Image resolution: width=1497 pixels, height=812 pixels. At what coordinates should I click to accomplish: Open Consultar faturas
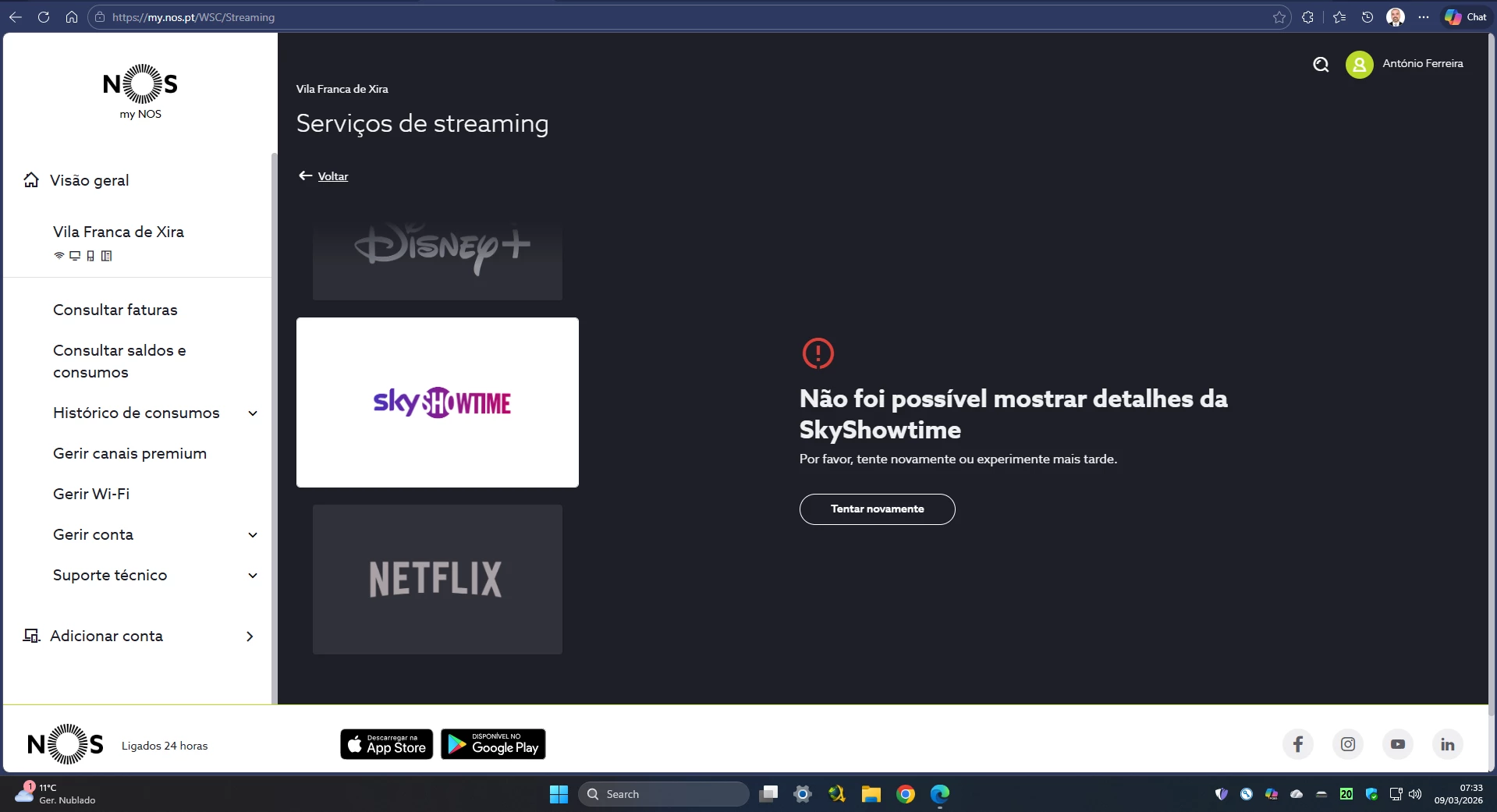pyautogui.click(x=115, y=310)
